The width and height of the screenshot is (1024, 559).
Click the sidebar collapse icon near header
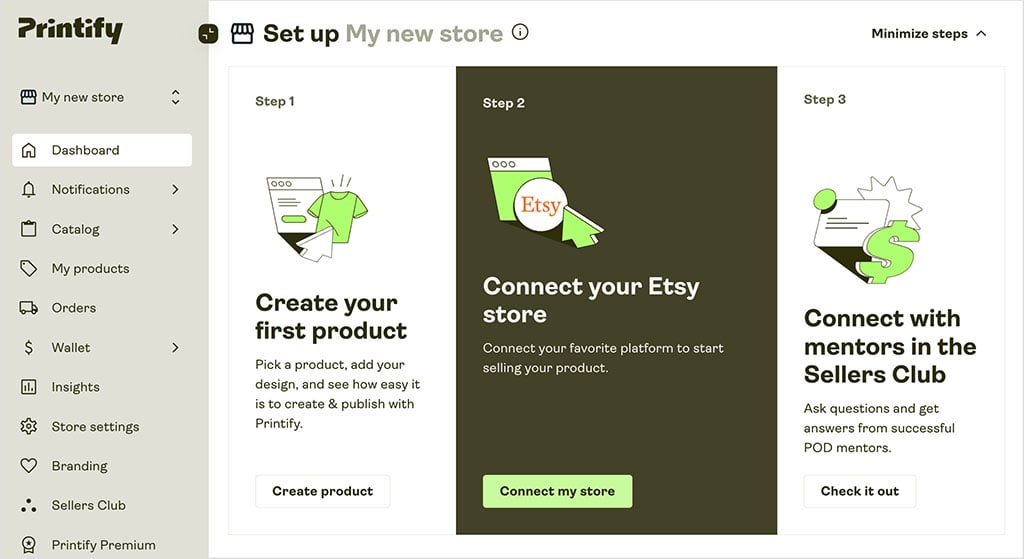click(x=208, y=34)
